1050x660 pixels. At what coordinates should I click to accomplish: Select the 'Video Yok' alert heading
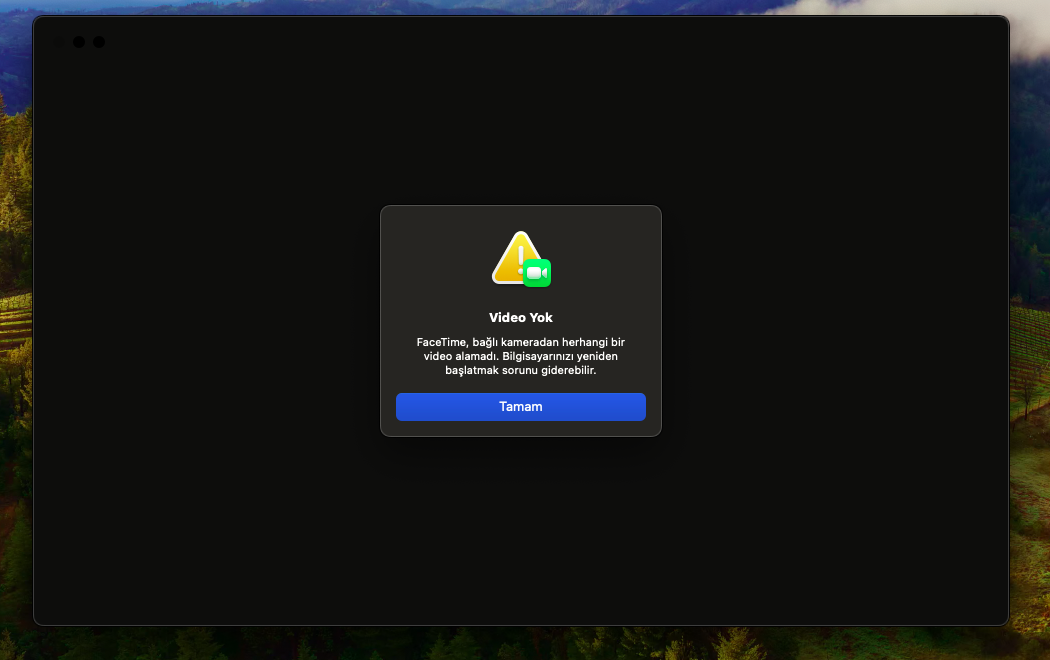pyautogui.click(x=520, y=318)
